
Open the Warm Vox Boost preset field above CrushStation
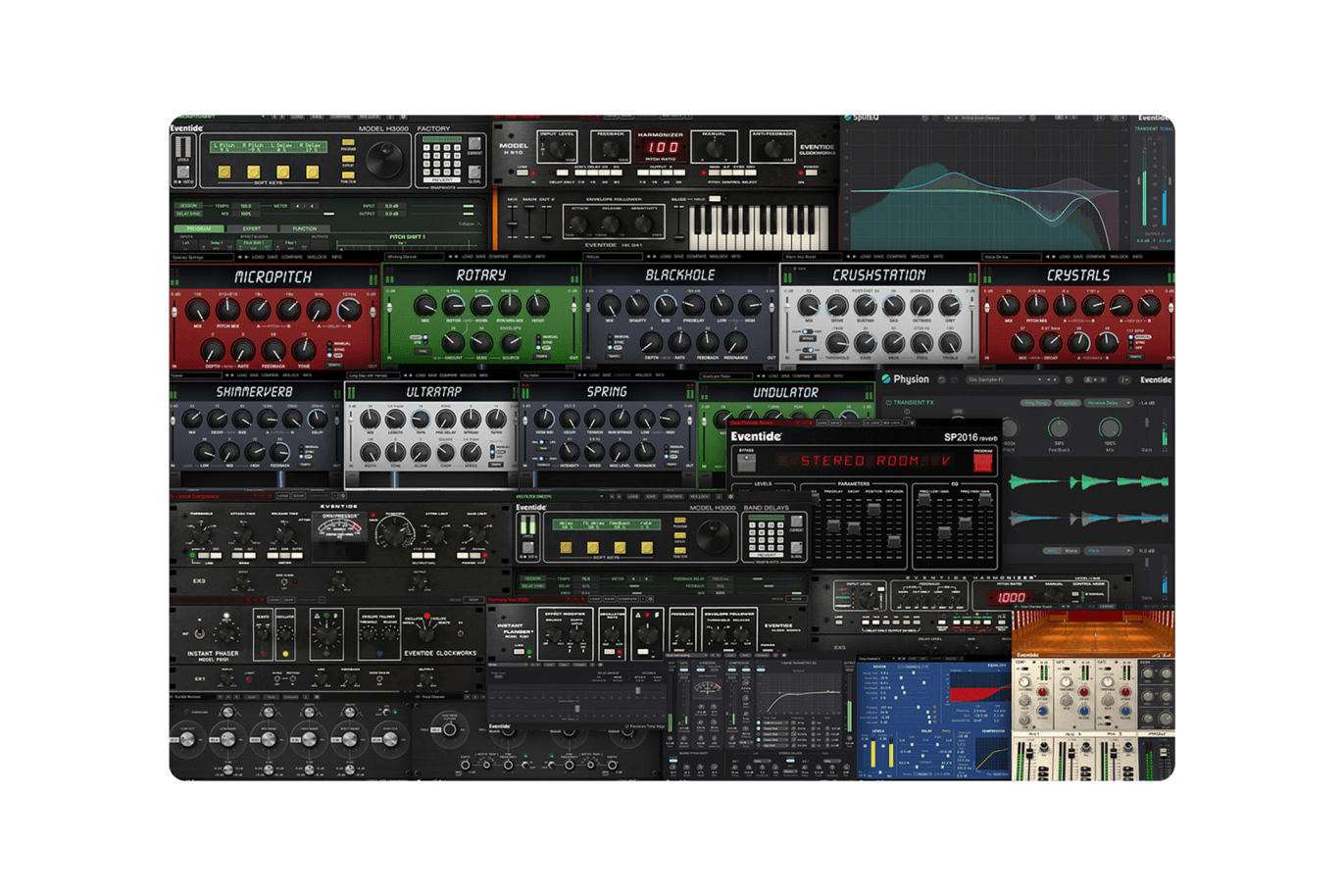pyautogui.click(x=813, y=257)
